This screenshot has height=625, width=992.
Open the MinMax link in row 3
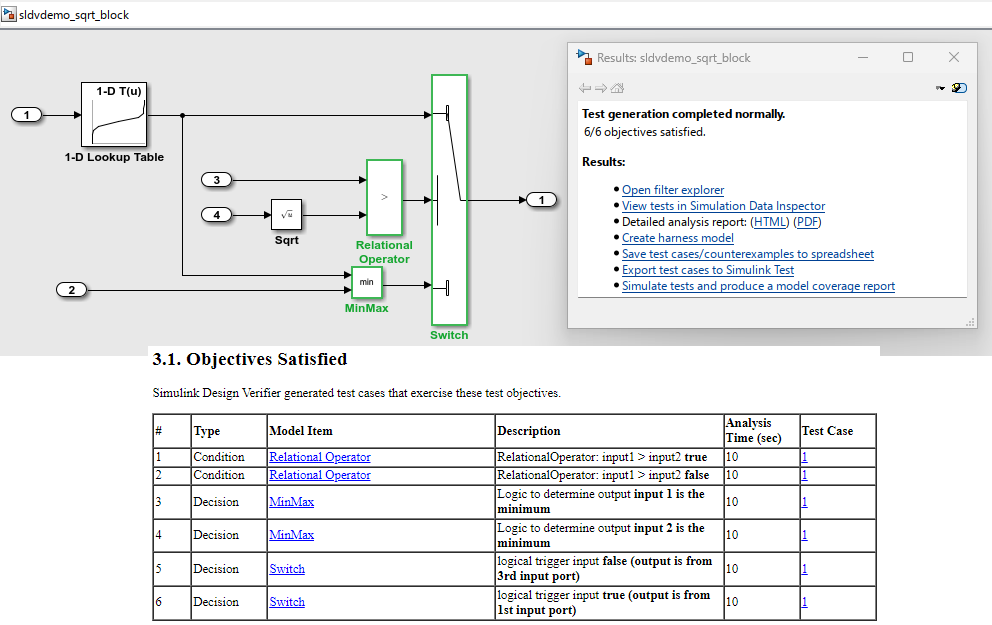291,501
